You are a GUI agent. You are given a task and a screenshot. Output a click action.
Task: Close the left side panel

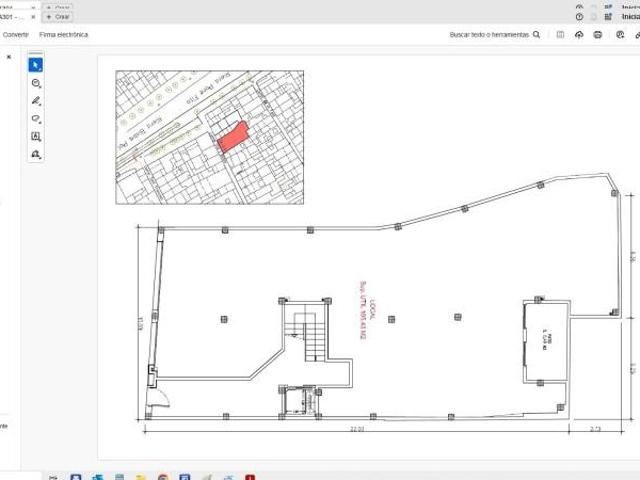pos(9,57)
